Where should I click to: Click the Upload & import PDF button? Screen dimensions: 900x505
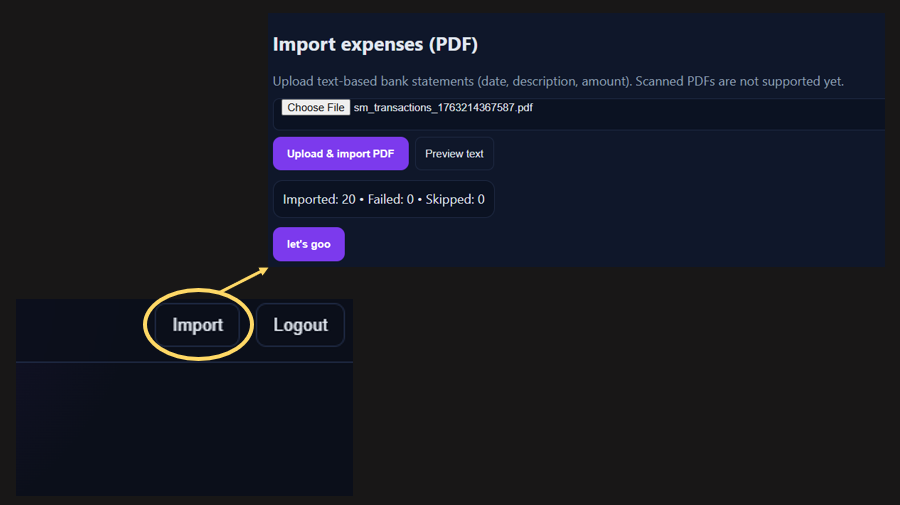pos(340,154)
